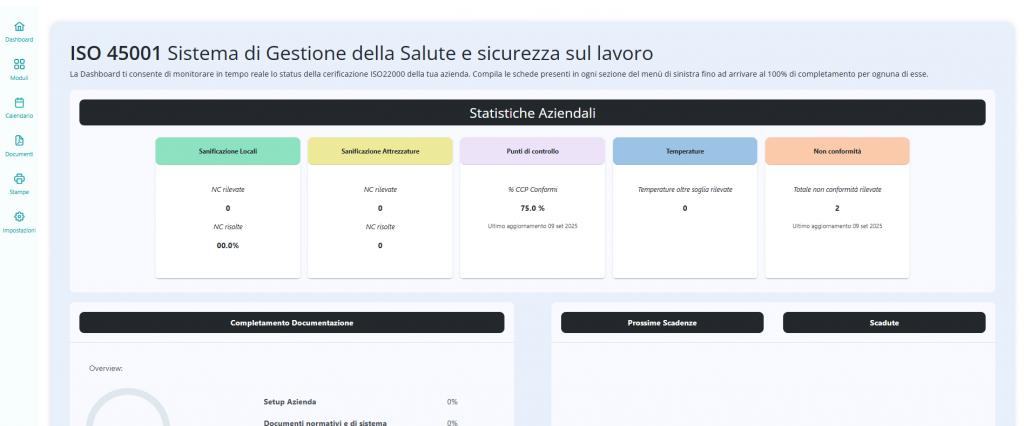The height and width of the screenshot is (426, 1024).
Task: Click NC risolte in Sanificazione Attrezzature
Action: click(x=380, y=227)
